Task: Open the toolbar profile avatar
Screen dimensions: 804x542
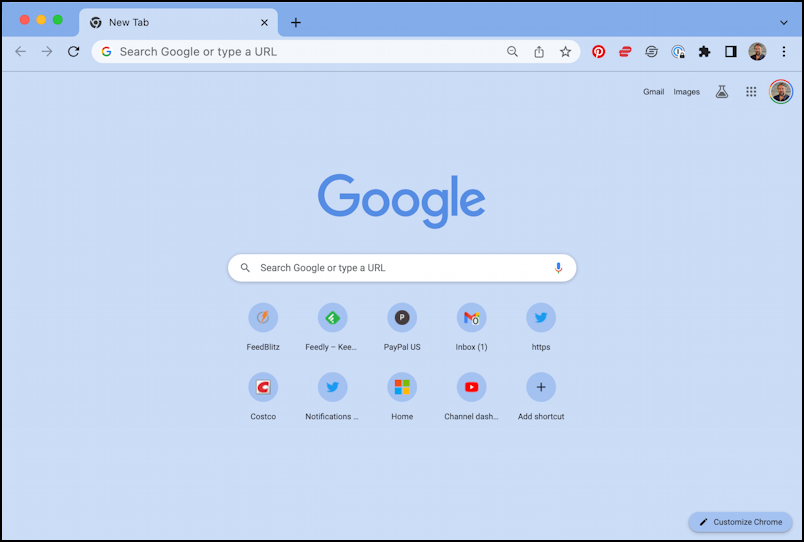Action: tap(757, 51)
